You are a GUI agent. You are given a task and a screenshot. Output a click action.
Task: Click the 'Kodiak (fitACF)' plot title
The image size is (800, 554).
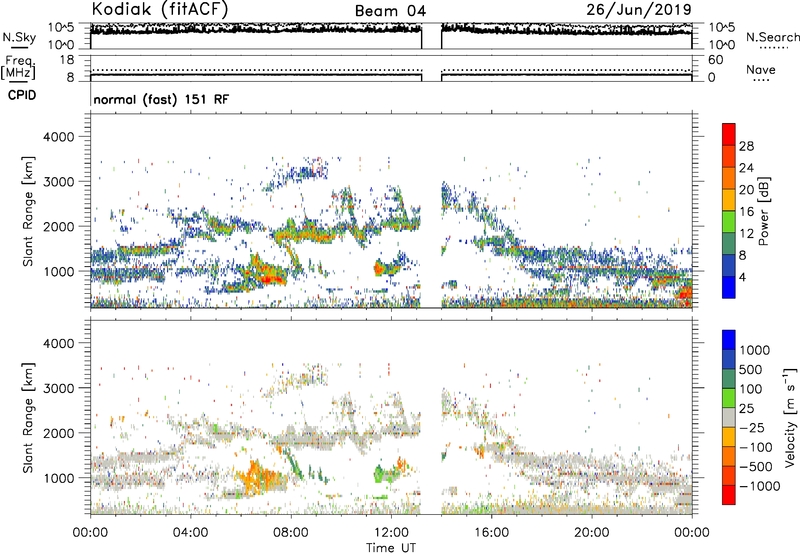tap(160, 9)
